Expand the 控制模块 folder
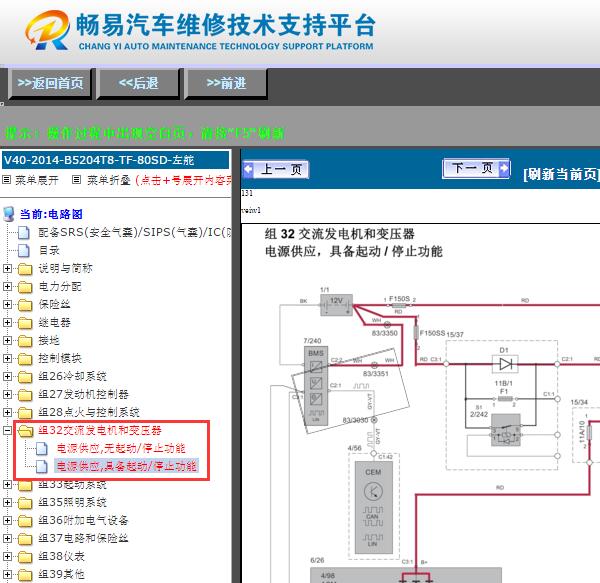Image resolution: width=600 pixels, height=583 pixels. click(7, 358)
